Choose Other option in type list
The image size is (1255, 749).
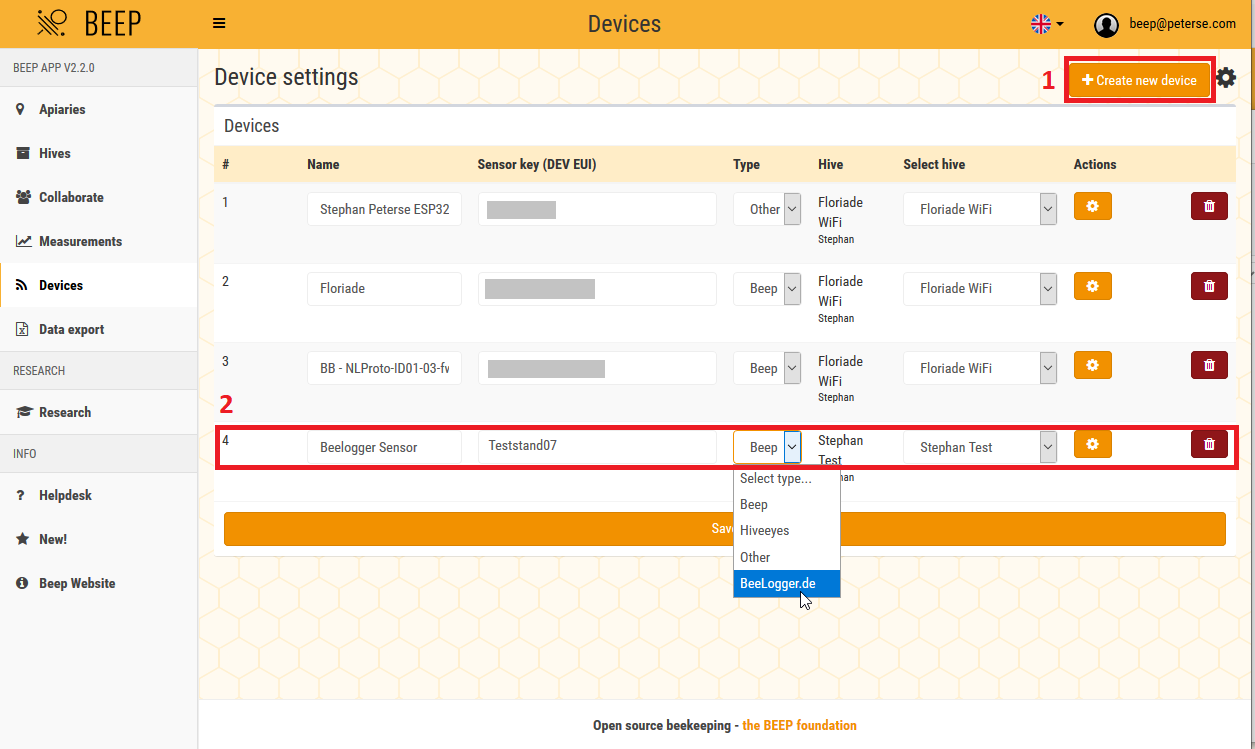[787, 557]
